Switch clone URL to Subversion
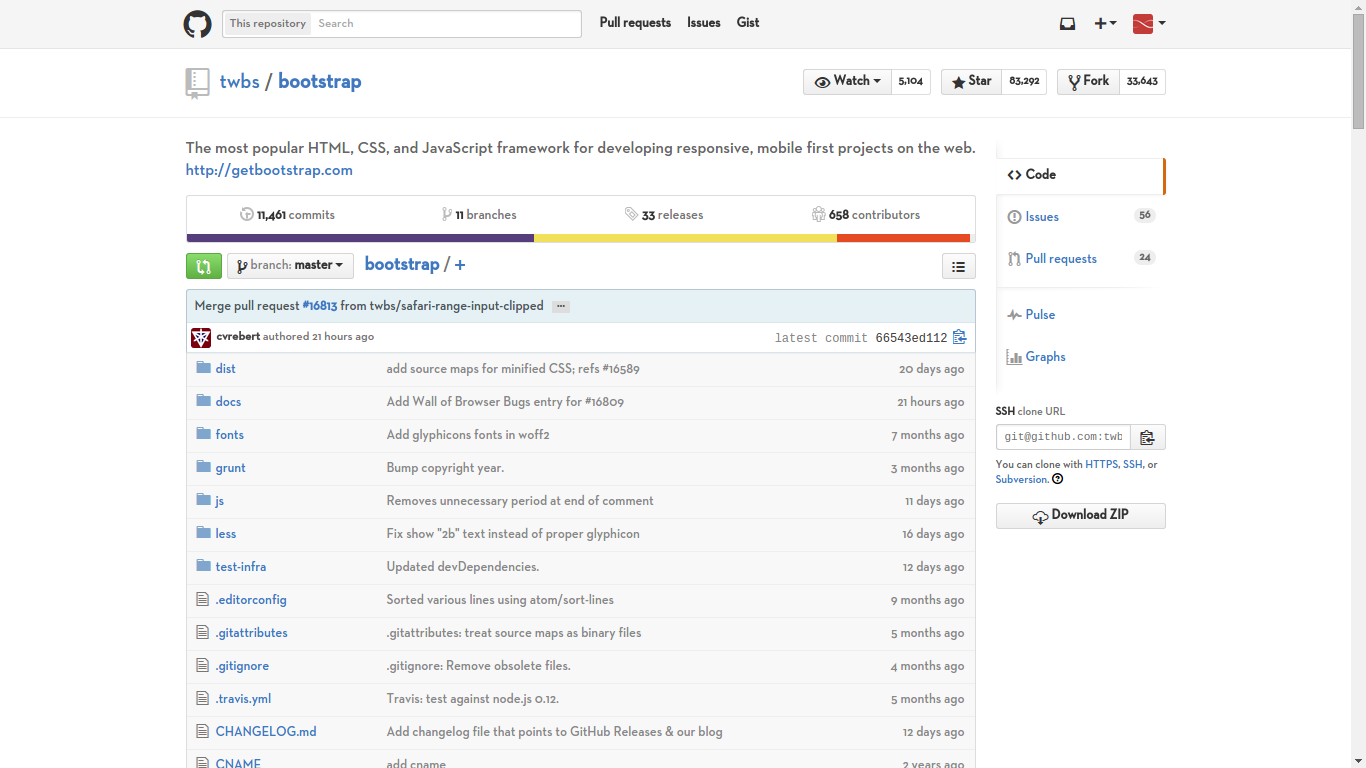Viewport: 1366px width, 768px height. click(x=1021, y=480)
